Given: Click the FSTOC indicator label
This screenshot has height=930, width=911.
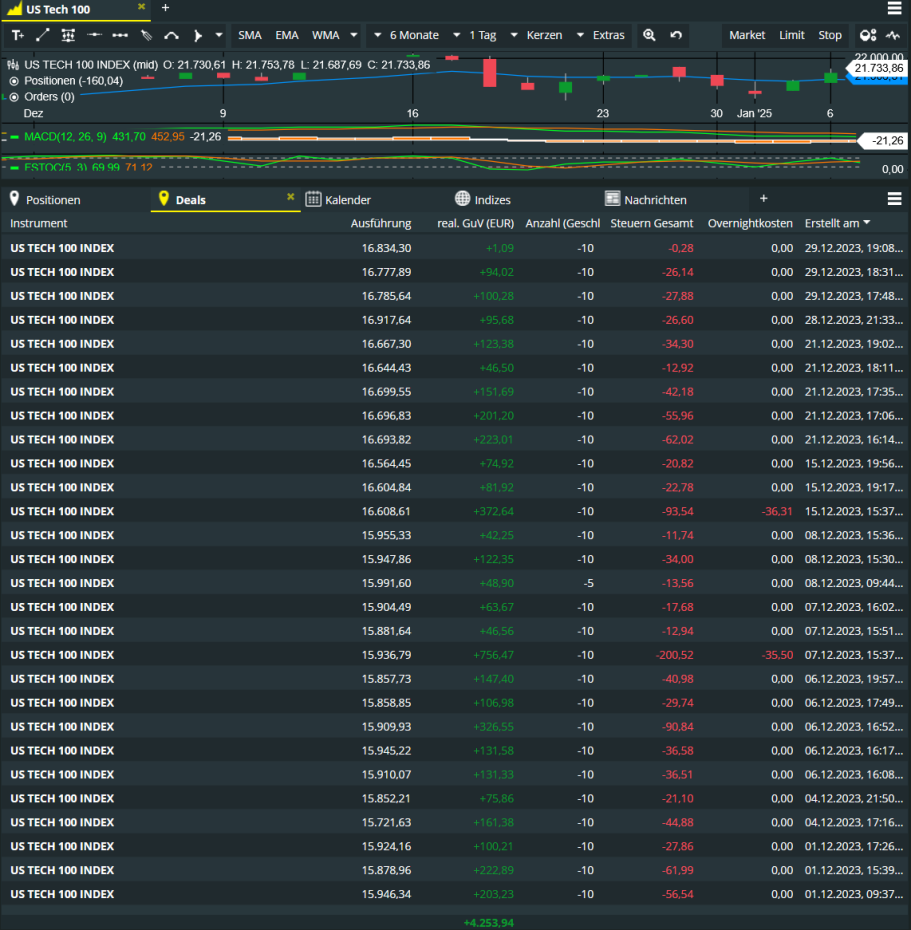Looking at the screenshot, I should pos(56,167).
